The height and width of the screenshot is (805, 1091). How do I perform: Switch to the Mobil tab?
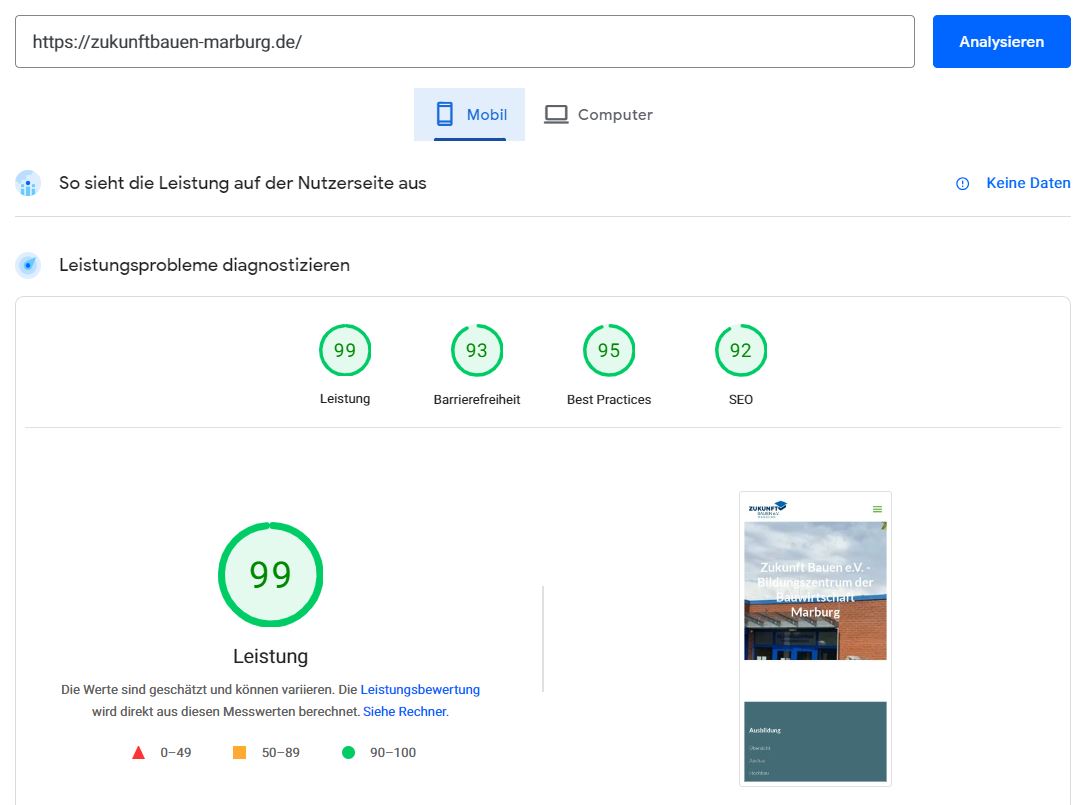469,115
